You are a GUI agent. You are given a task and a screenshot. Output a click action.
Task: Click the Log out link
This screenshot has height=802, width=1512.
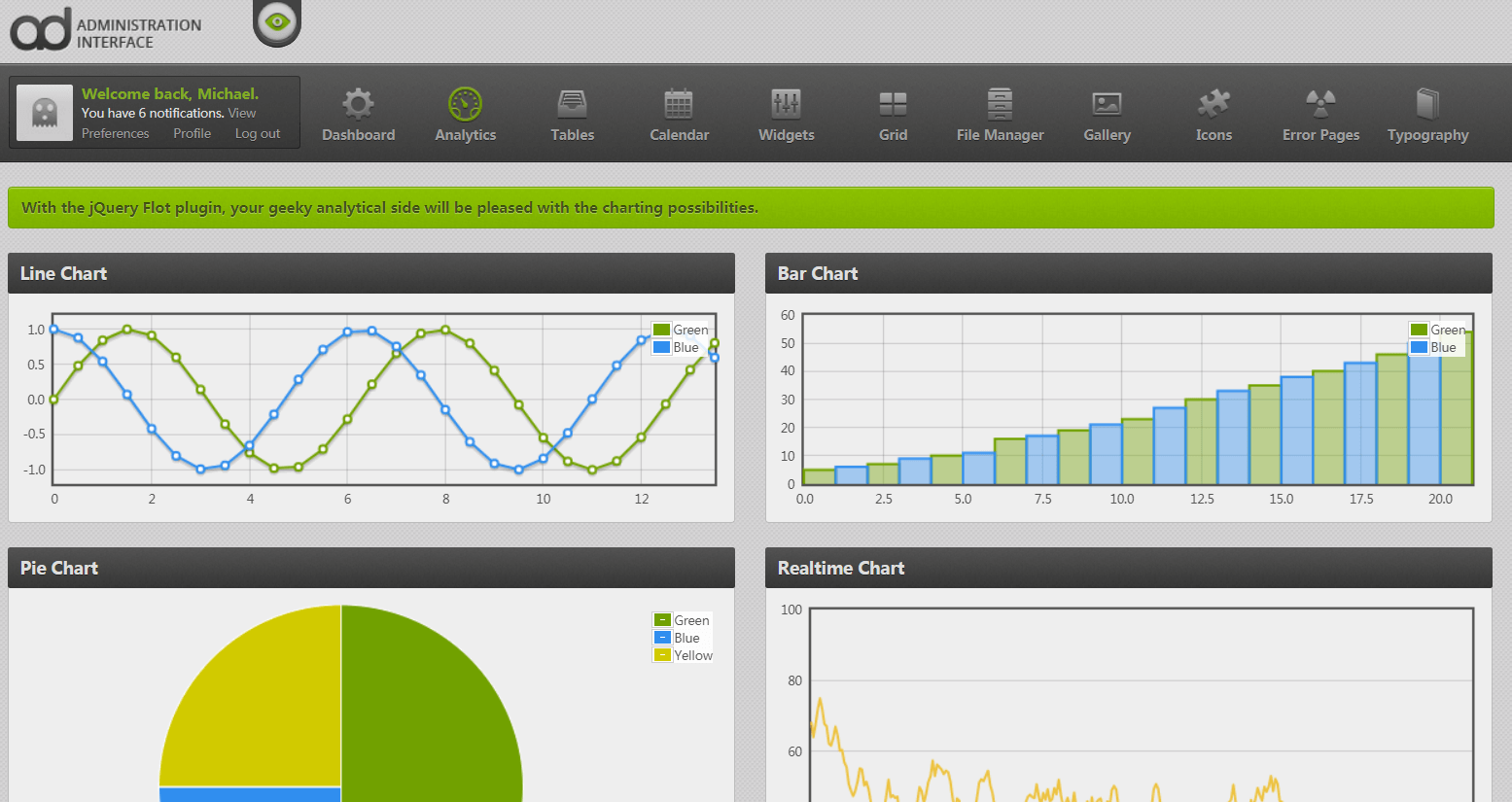[x=258, y=134]
